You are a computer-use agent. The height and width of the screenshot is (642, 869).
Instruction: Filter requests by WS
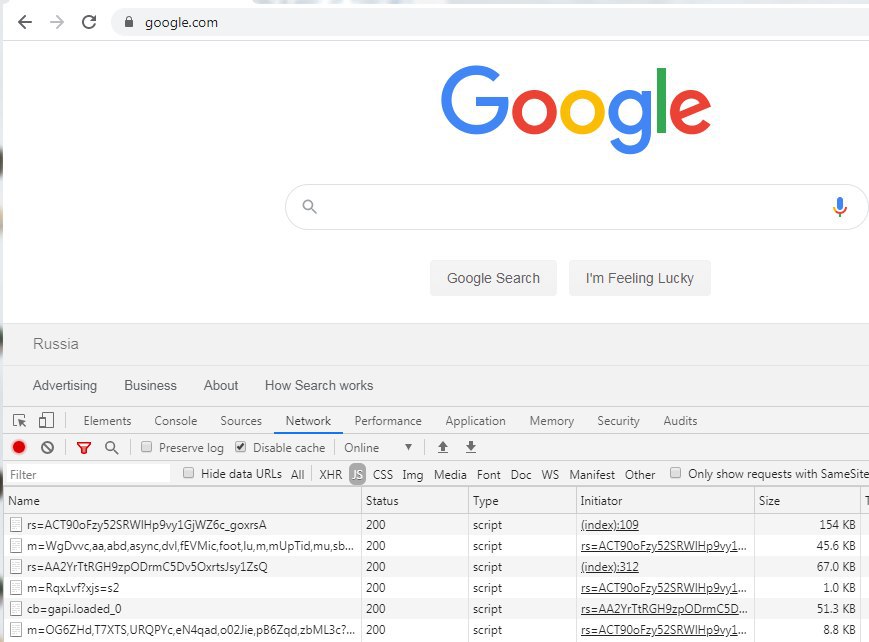550,475
